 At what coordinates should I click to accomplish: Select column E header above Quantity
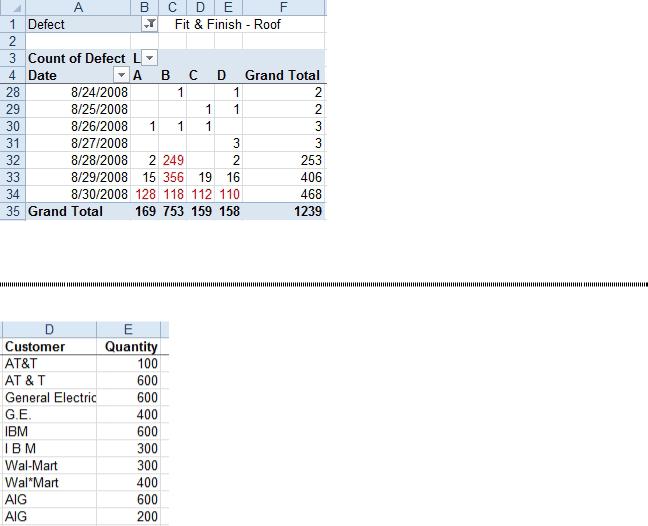[x=128, y=330]
